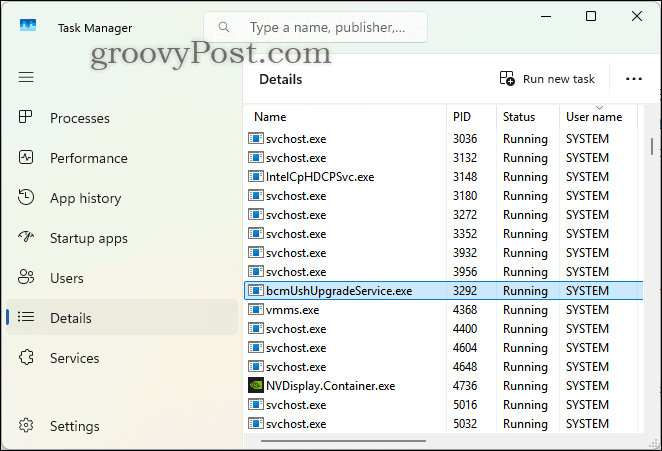Open Task Manager Settings

click(122, 426)
